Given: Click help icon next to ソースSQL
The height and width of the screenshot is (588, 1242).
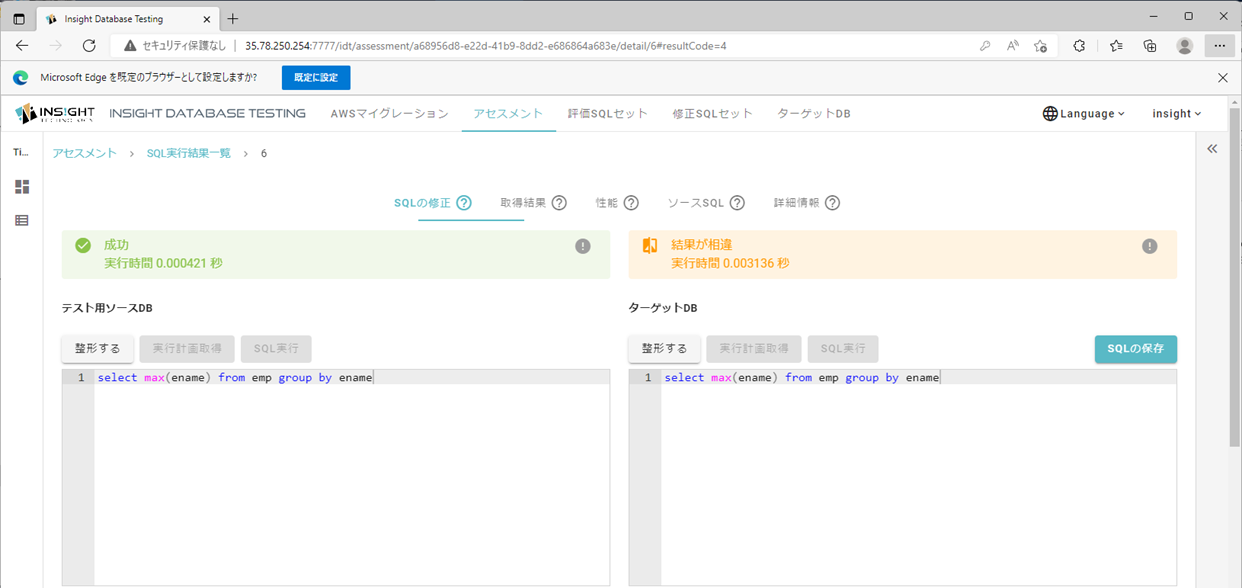Looking at the screenshot, I should coord(737,203).
